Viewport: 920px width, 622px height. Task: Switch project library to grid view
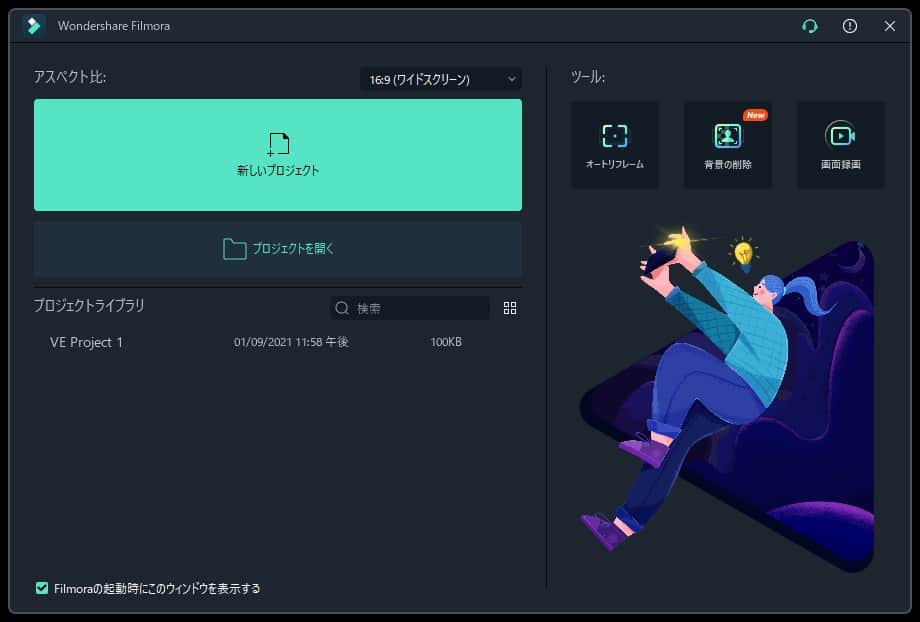click(x=510, y=308)
